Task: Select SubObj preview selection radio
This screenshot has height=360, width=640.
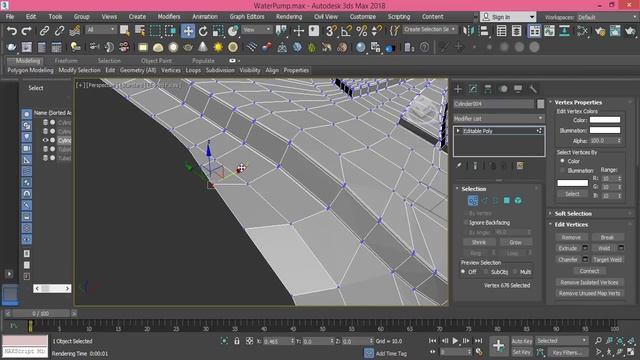Action: [485, 271]
